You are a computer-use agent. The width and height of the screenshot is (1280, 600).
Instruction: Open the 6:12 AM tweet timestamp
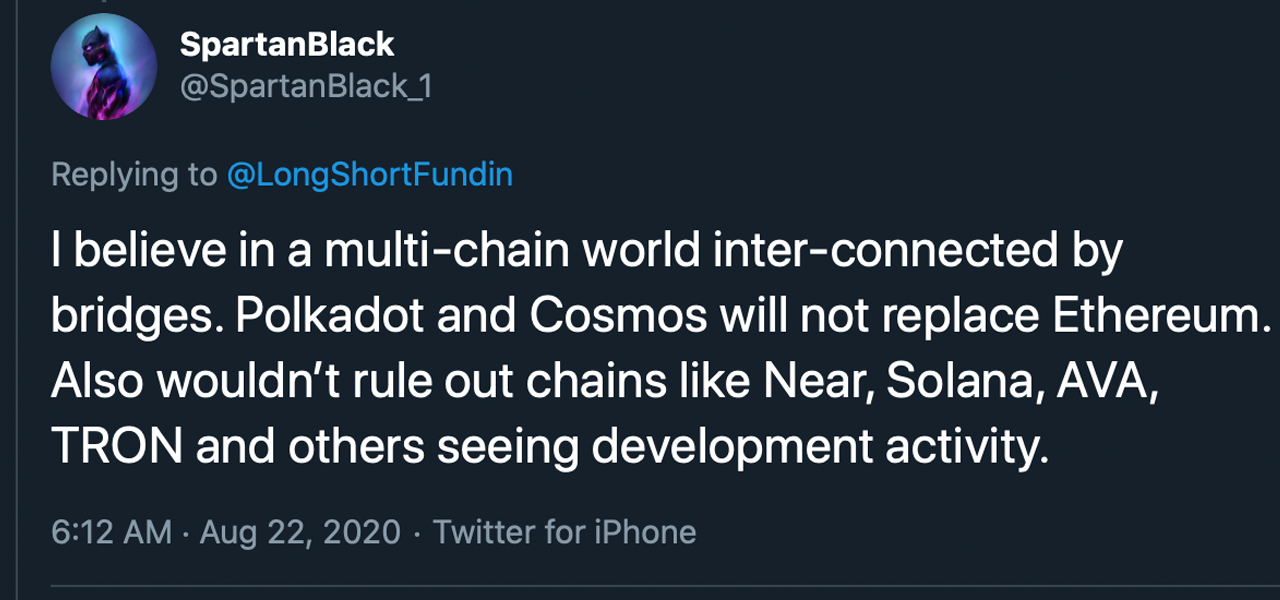point(111,531)
